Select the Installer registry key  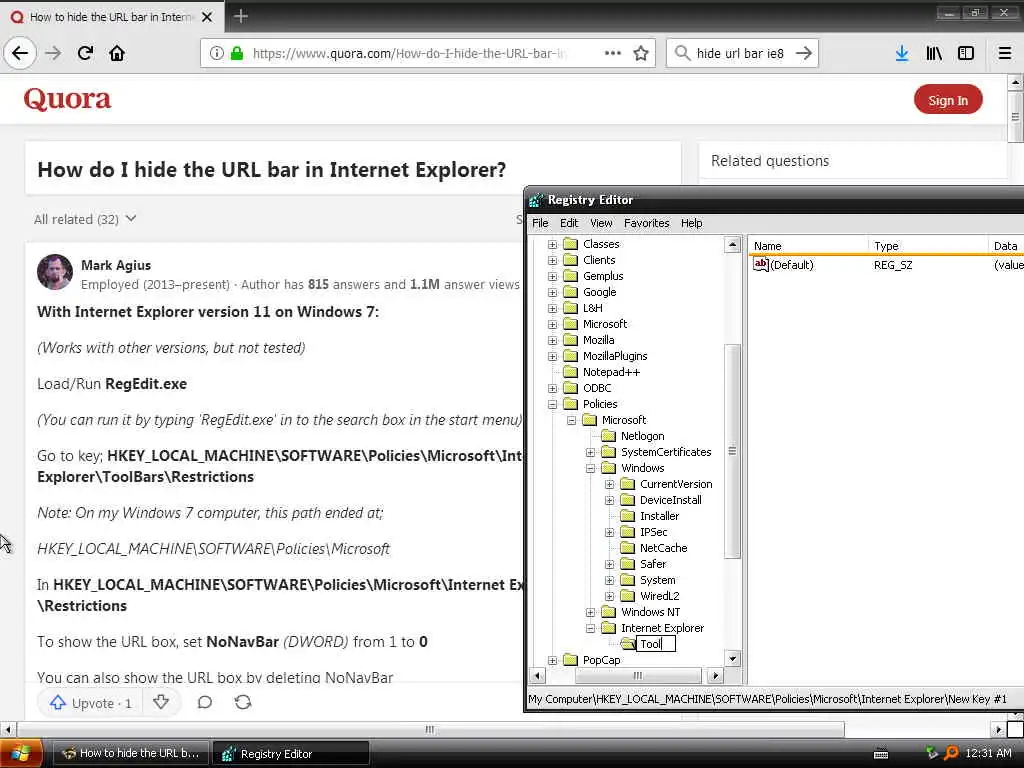click(x=660, y=516)
